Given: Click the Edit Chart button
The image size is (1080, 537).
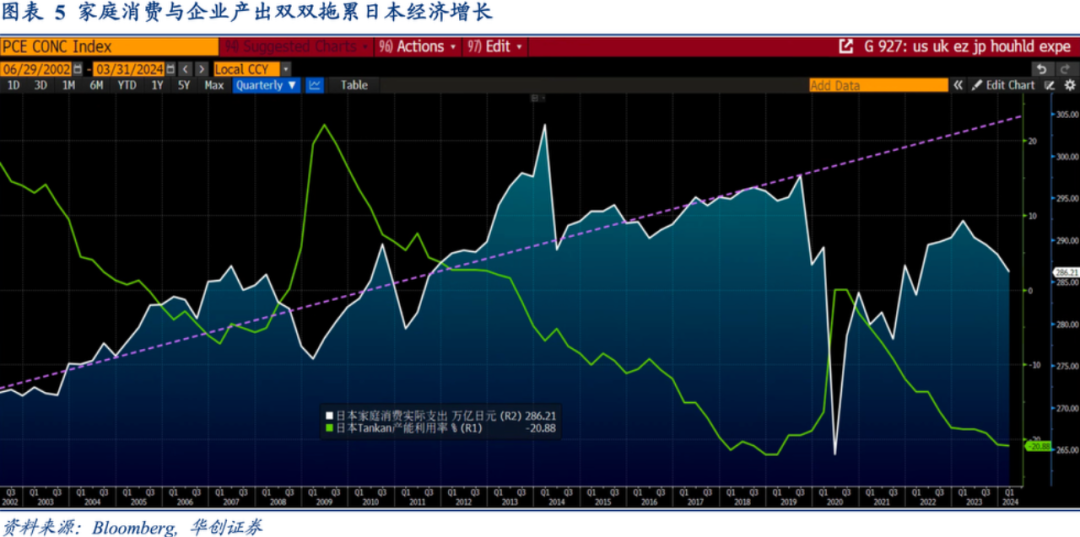Looking at the screenshot, I should 1004,85.
